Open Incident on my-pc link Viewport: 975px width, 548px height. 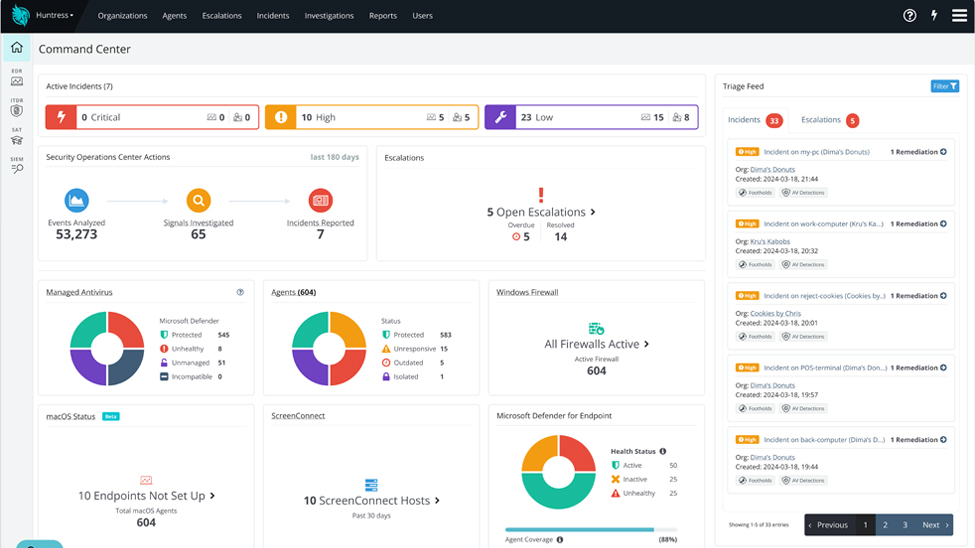click(x=816, y=152)
